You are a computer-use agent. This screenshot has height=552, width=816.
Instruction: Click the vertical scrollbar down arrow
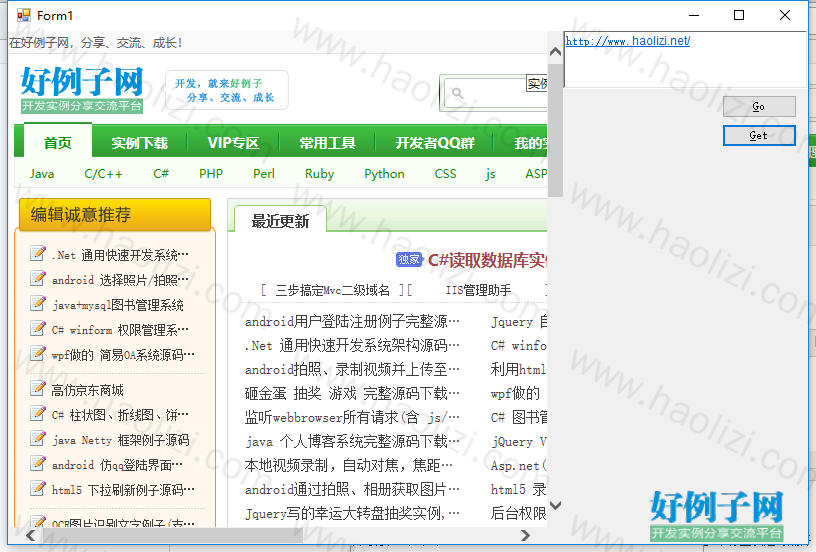click(555, 505)
